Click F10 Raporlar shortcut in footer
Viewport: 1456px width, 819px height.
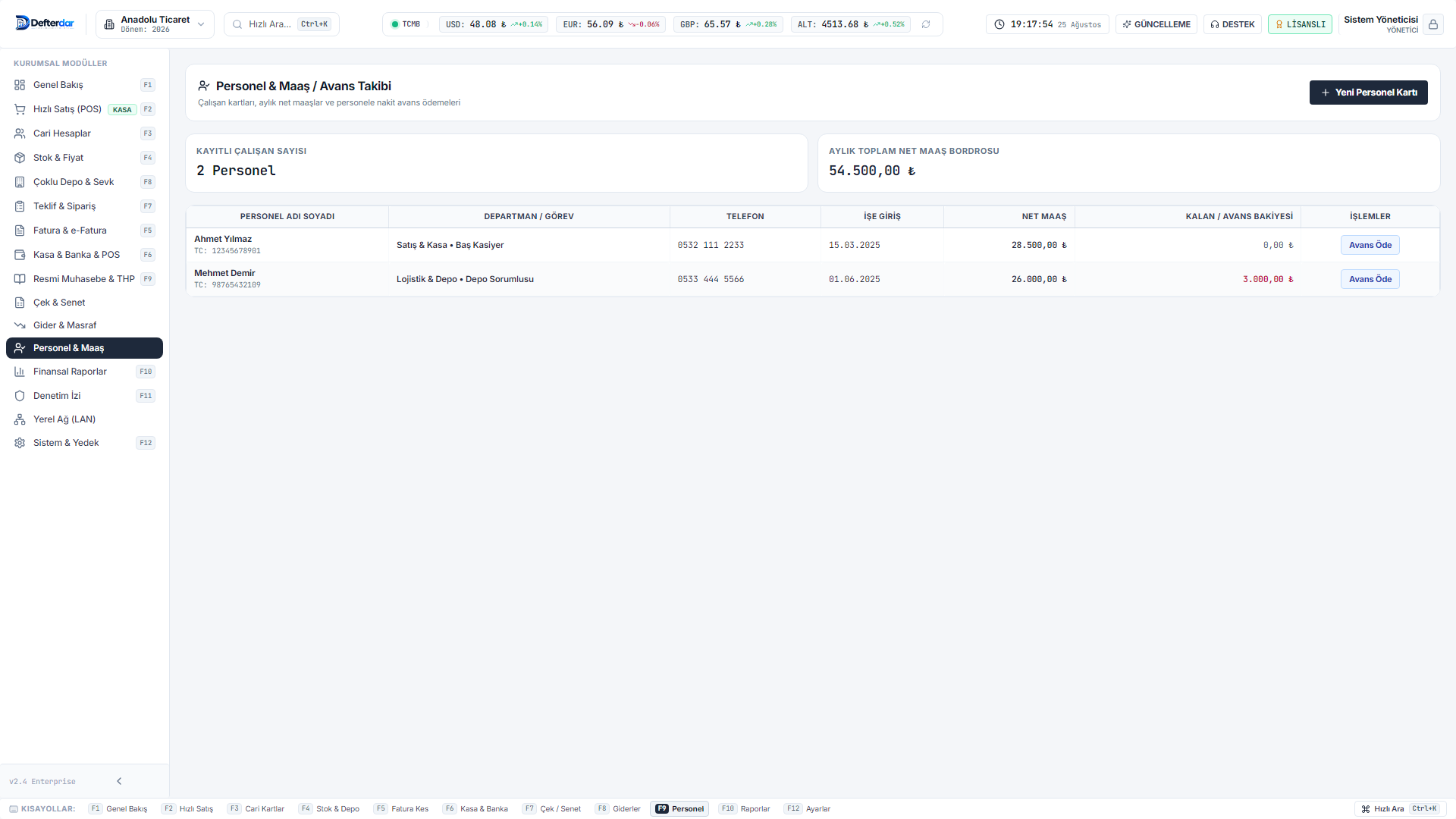pyautogui.click(x=745, y=809)
